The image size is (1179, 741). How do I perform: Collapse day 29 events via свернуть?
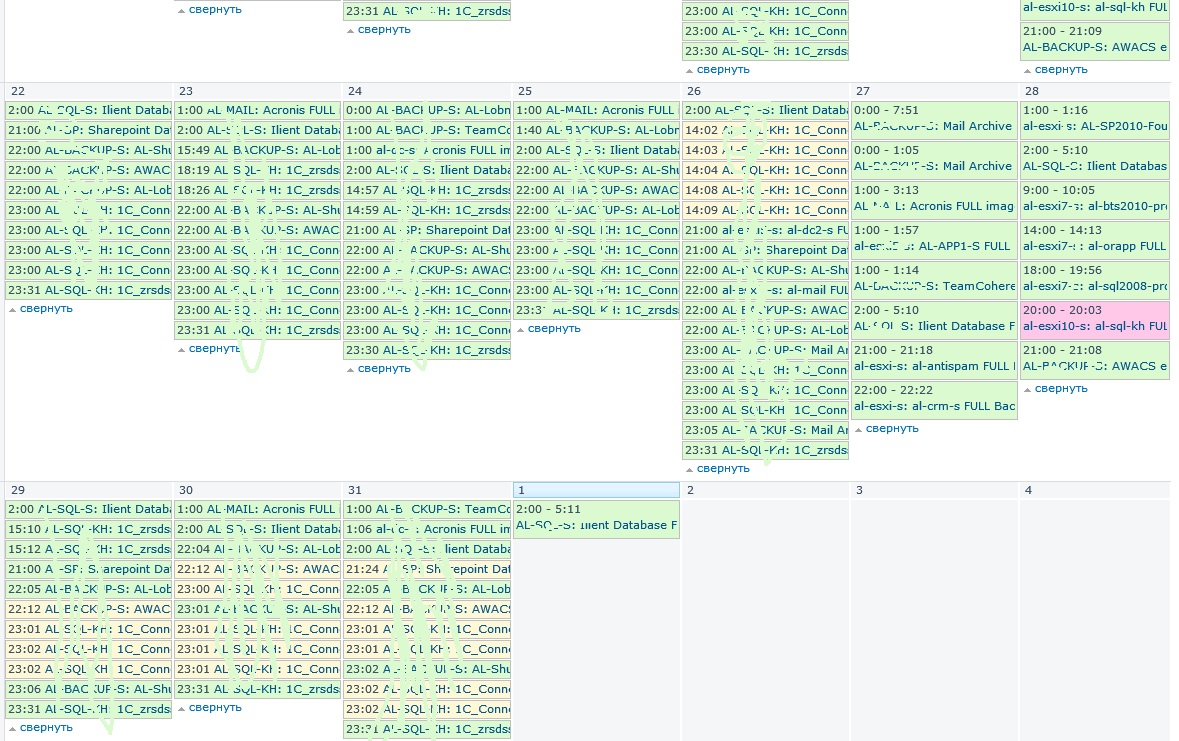pyautogui.click(x=46, y=727)
